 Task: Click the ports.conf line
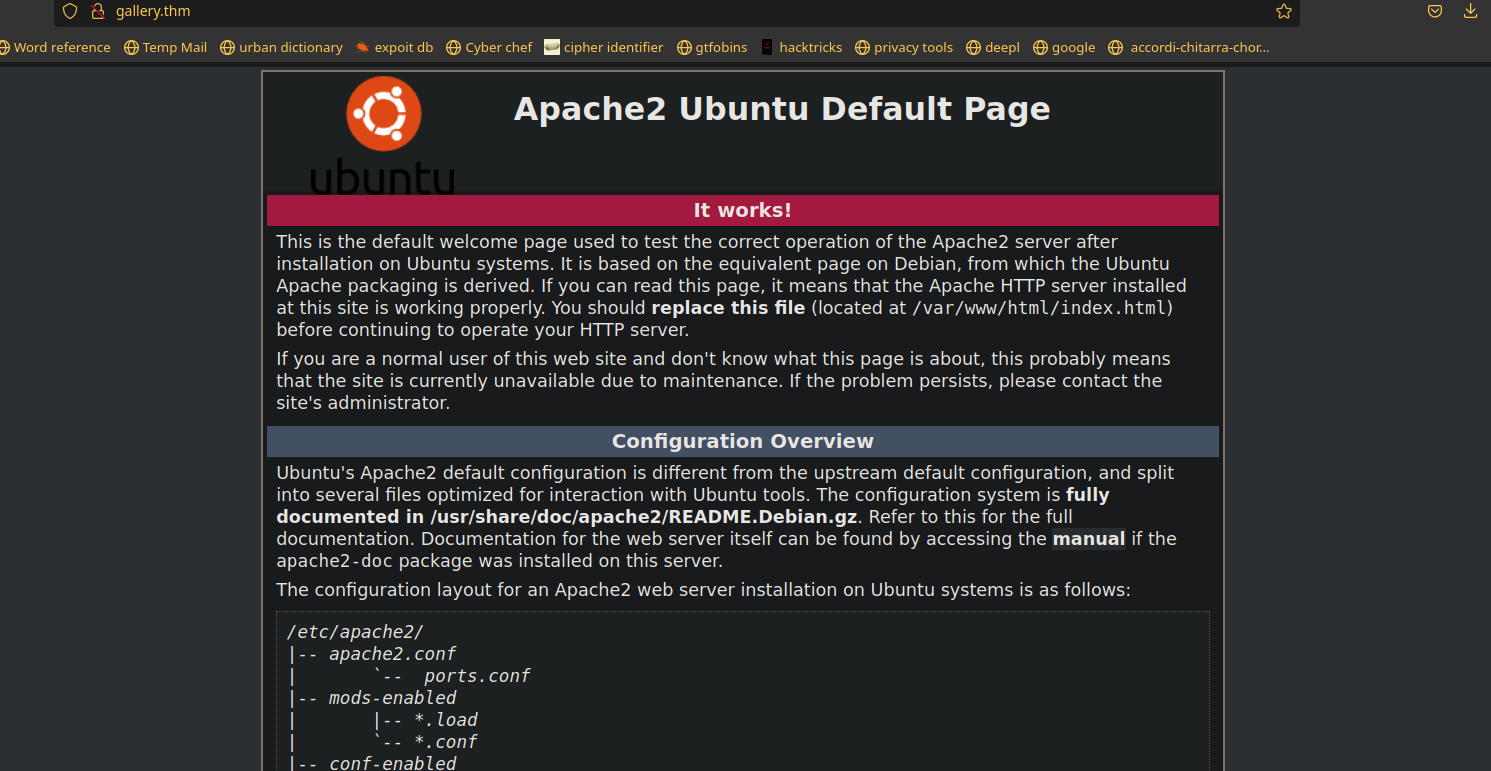pos(477,676)
